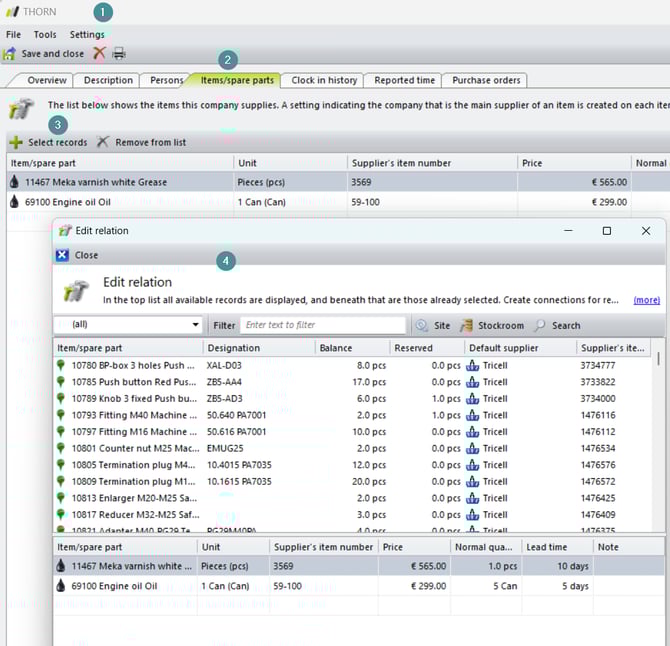Screen dimensions: 670x646
Task: Select the 10809 Termination plug row
Action: pyautogui.click(x=353, y=482)
